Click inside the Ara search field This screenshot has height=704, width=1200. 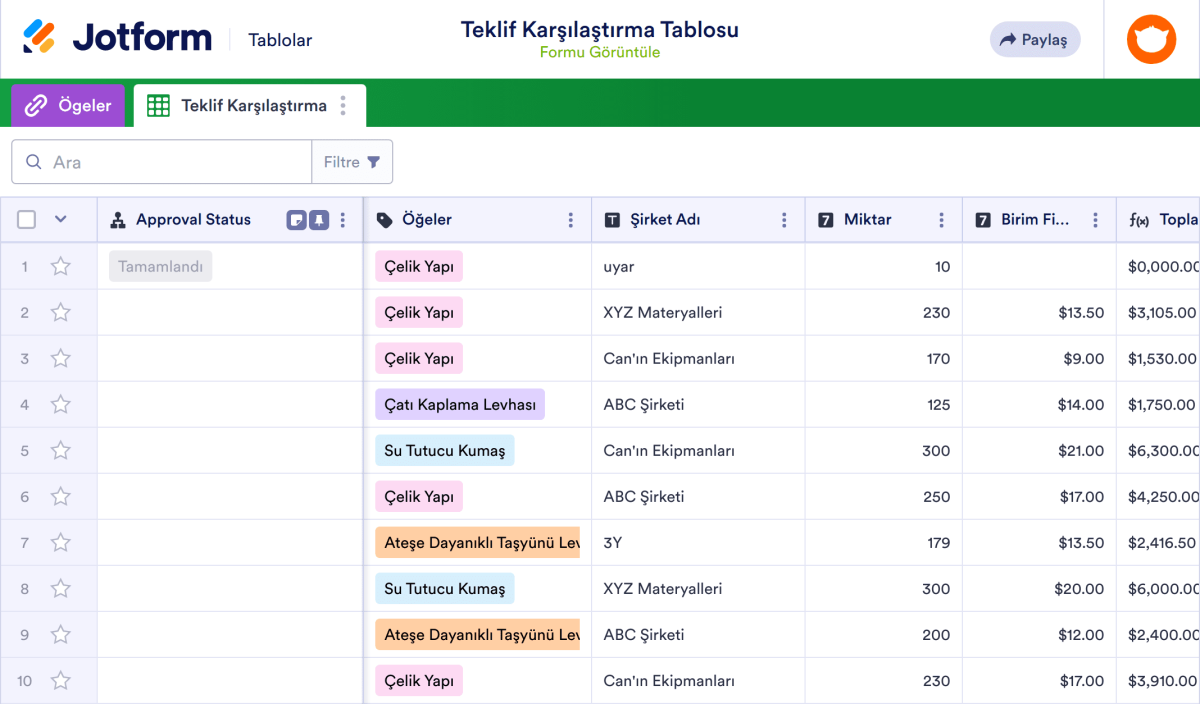pos(160,161)
